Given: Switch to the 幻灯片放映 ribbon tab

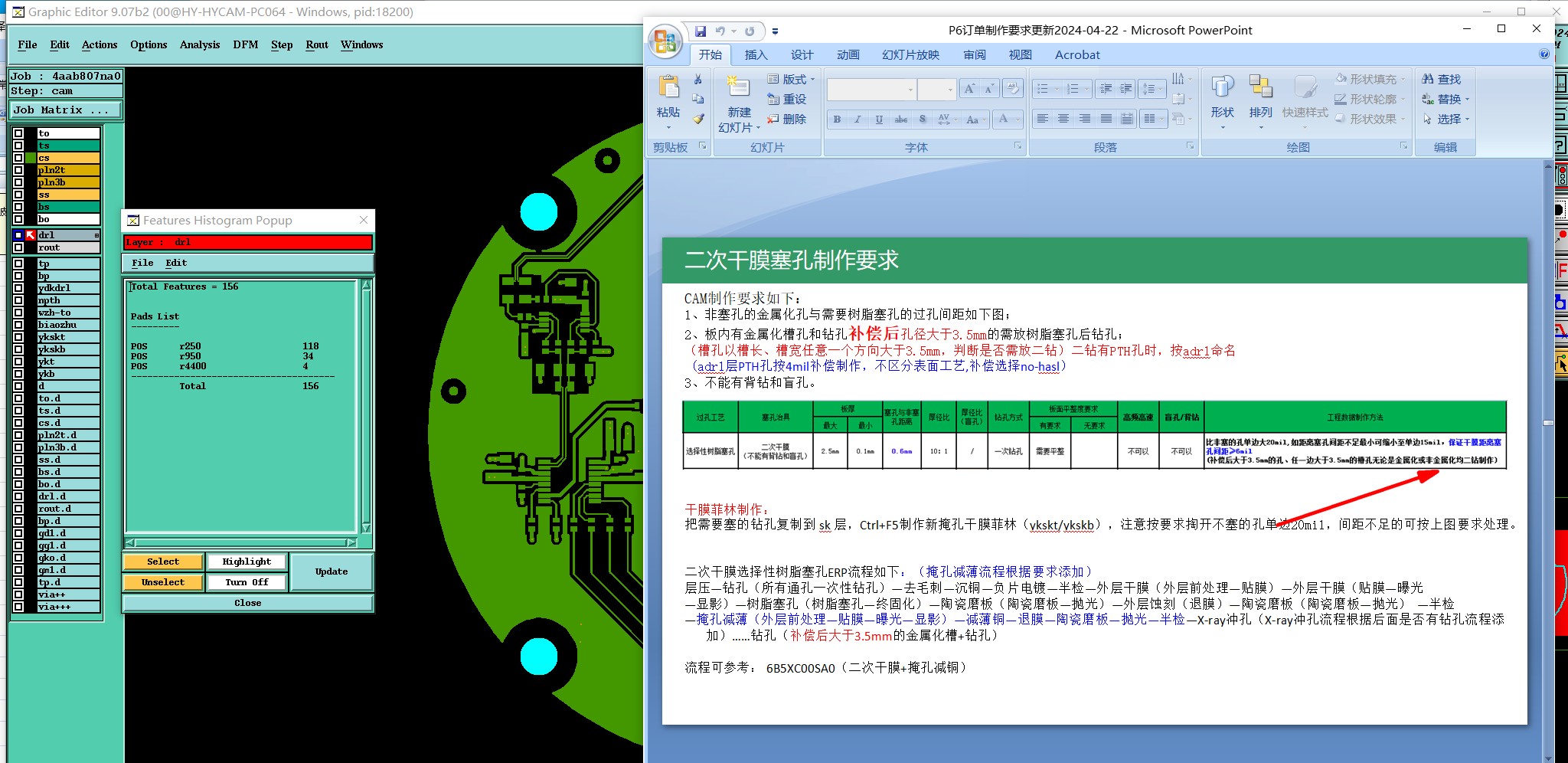Looking at the screenshot, I should coord(910,54).
